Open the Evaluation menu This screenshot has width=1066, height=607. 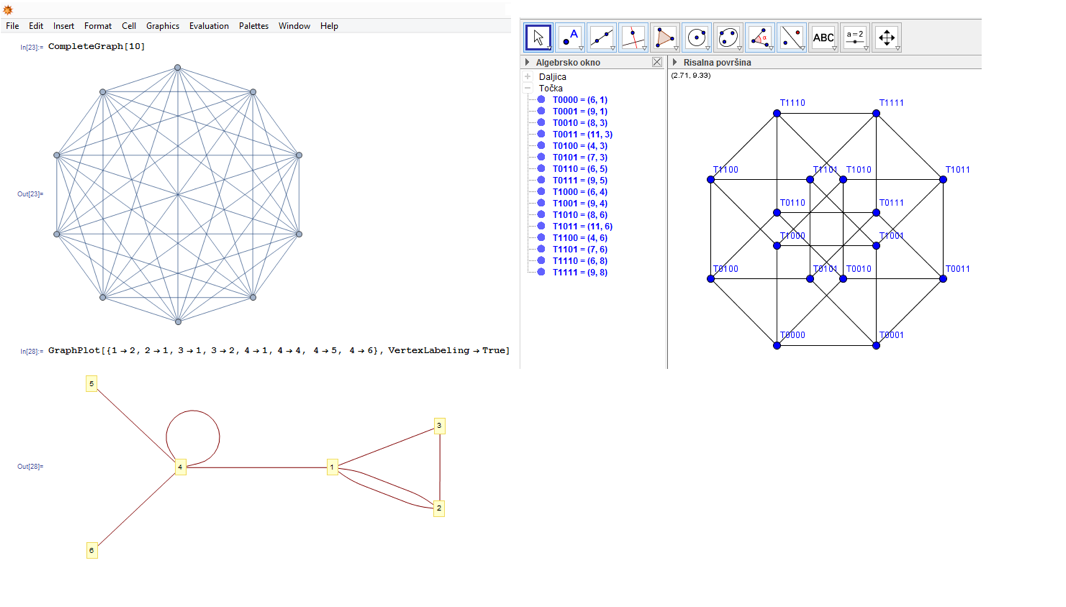[208, 26]
